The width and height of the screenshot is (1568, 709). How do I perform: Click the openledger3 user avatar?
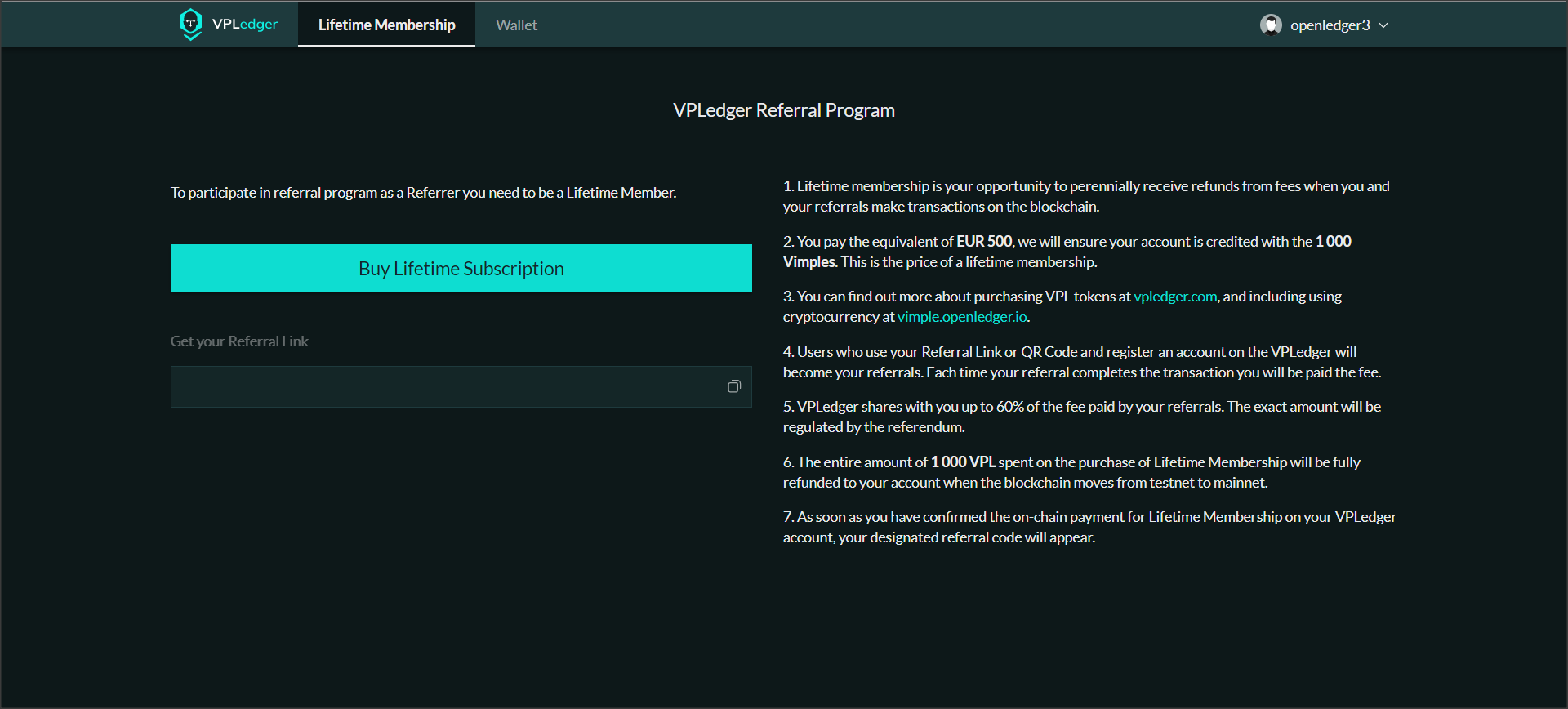point(1270,25)
